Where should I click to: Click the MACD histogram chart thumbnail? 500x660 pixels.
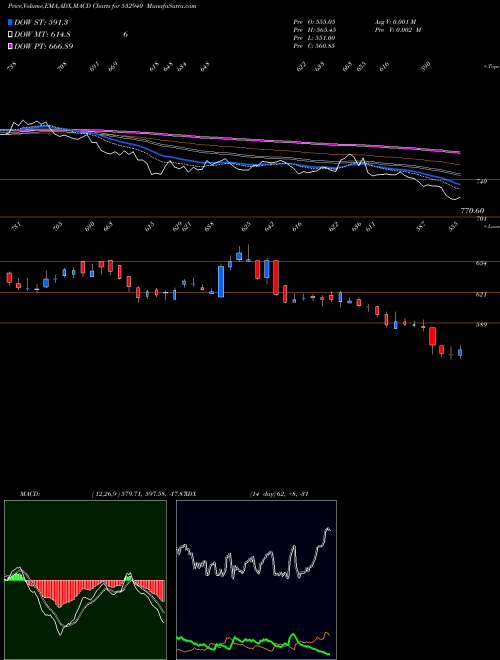coord(85,580)
